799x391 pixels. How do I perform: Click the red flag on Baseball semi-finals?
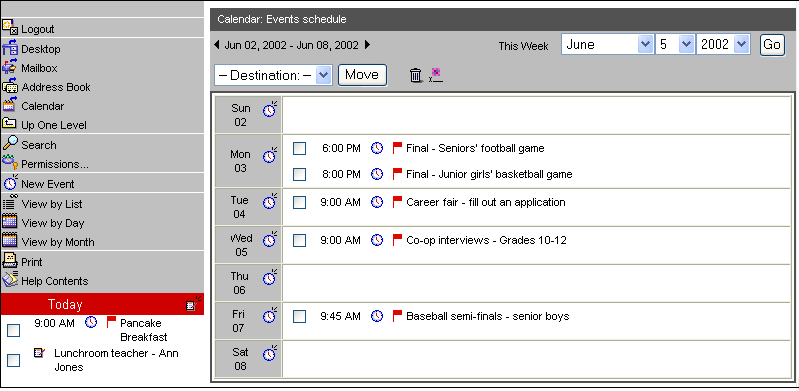click(x=397, y=316)
